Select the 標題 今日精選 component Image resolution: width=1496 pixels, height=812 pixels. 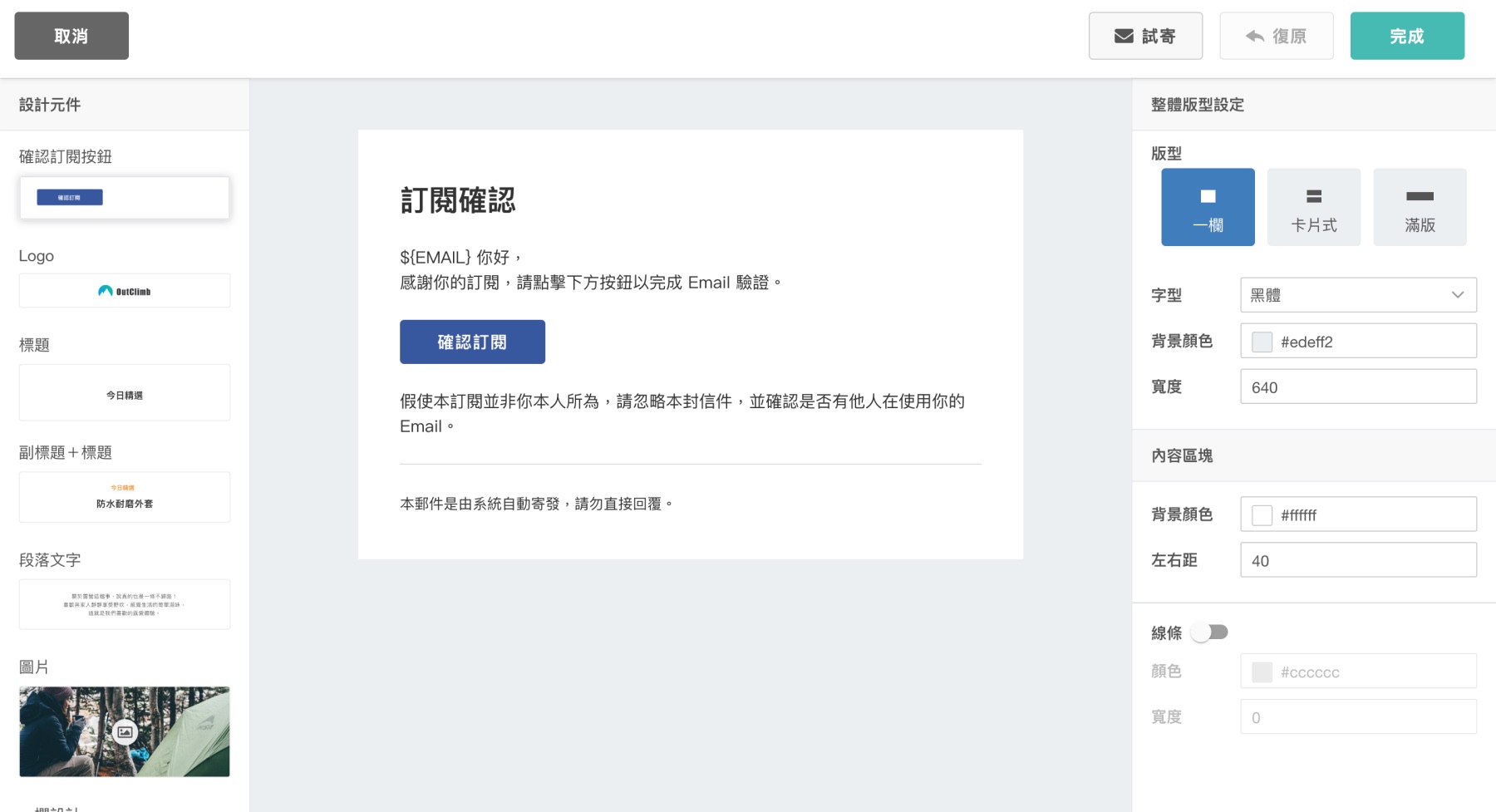[125, 392]
